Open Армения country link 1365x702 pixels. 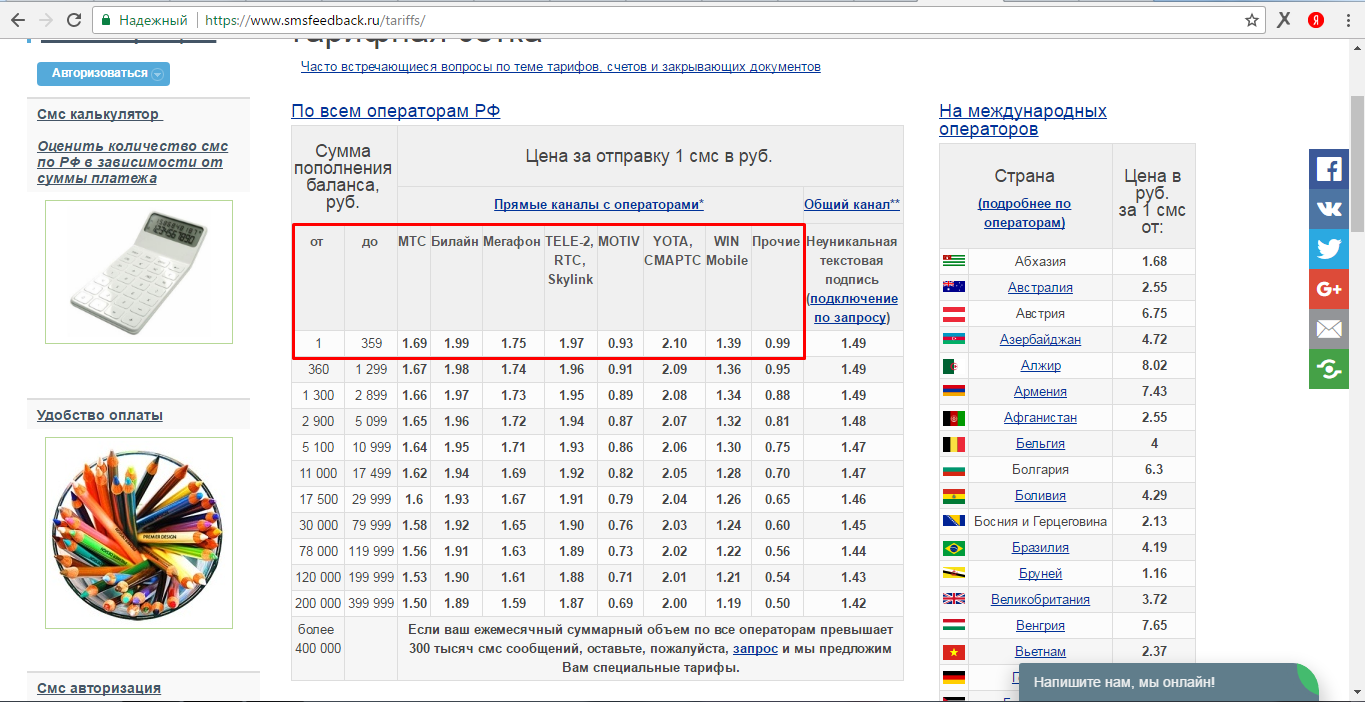[1040, 391]
